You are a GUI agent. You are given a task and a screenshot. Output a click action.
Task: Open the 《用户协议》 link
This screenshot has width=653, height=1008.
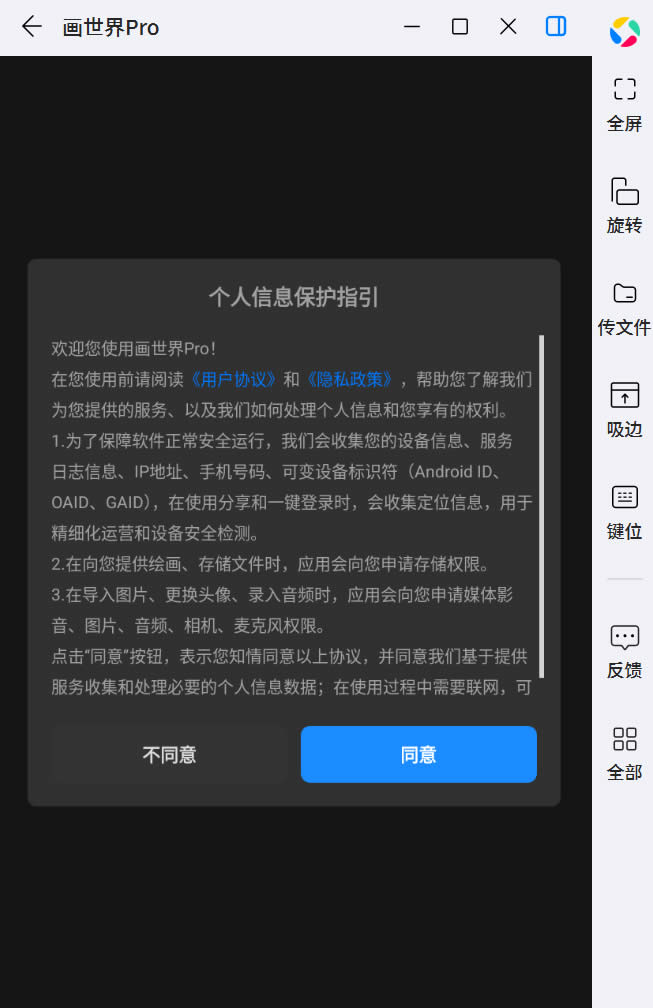[x=233, y=379]
